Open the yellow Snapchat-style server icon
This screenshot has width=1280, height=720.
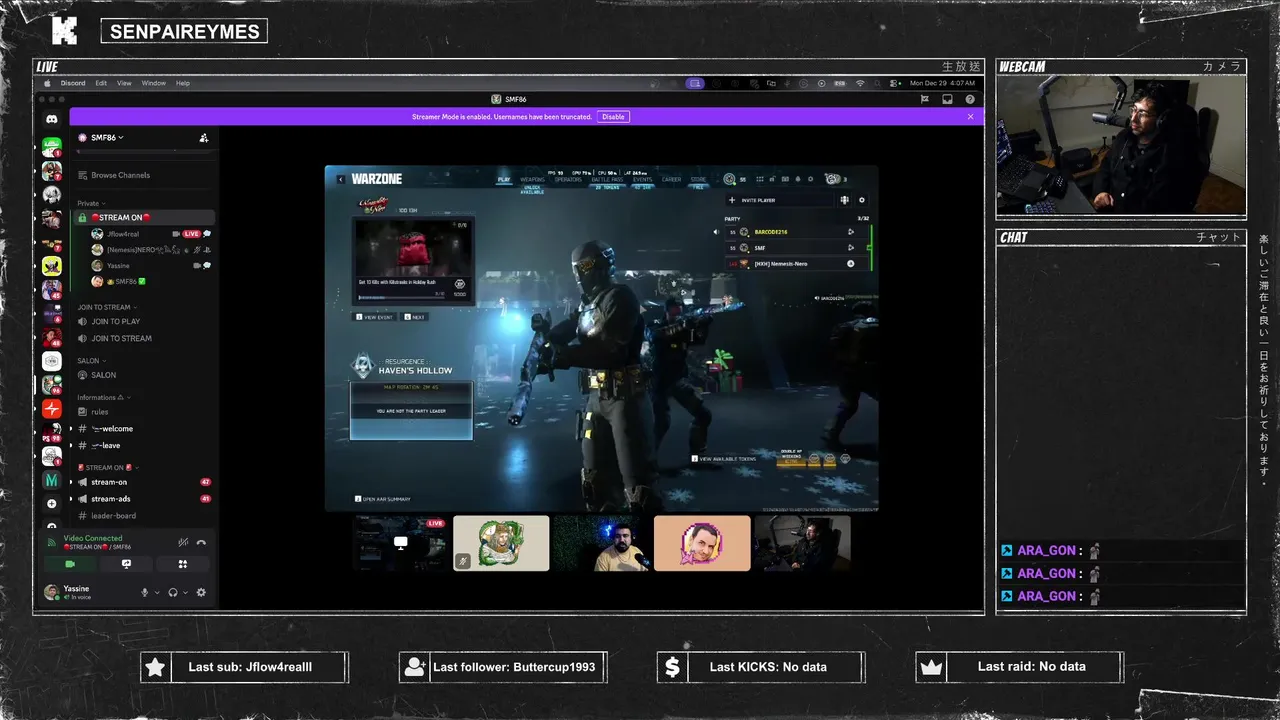[x=52, y=266]
